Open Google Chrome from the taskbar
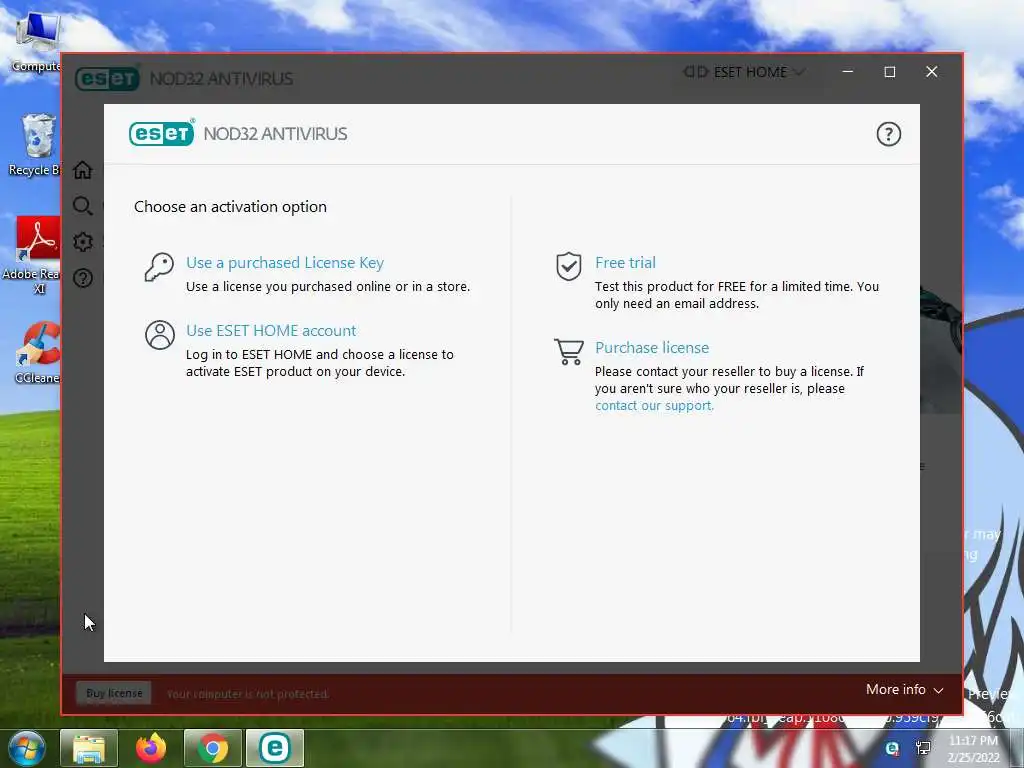1024x768 pixels. coord(213,748)
